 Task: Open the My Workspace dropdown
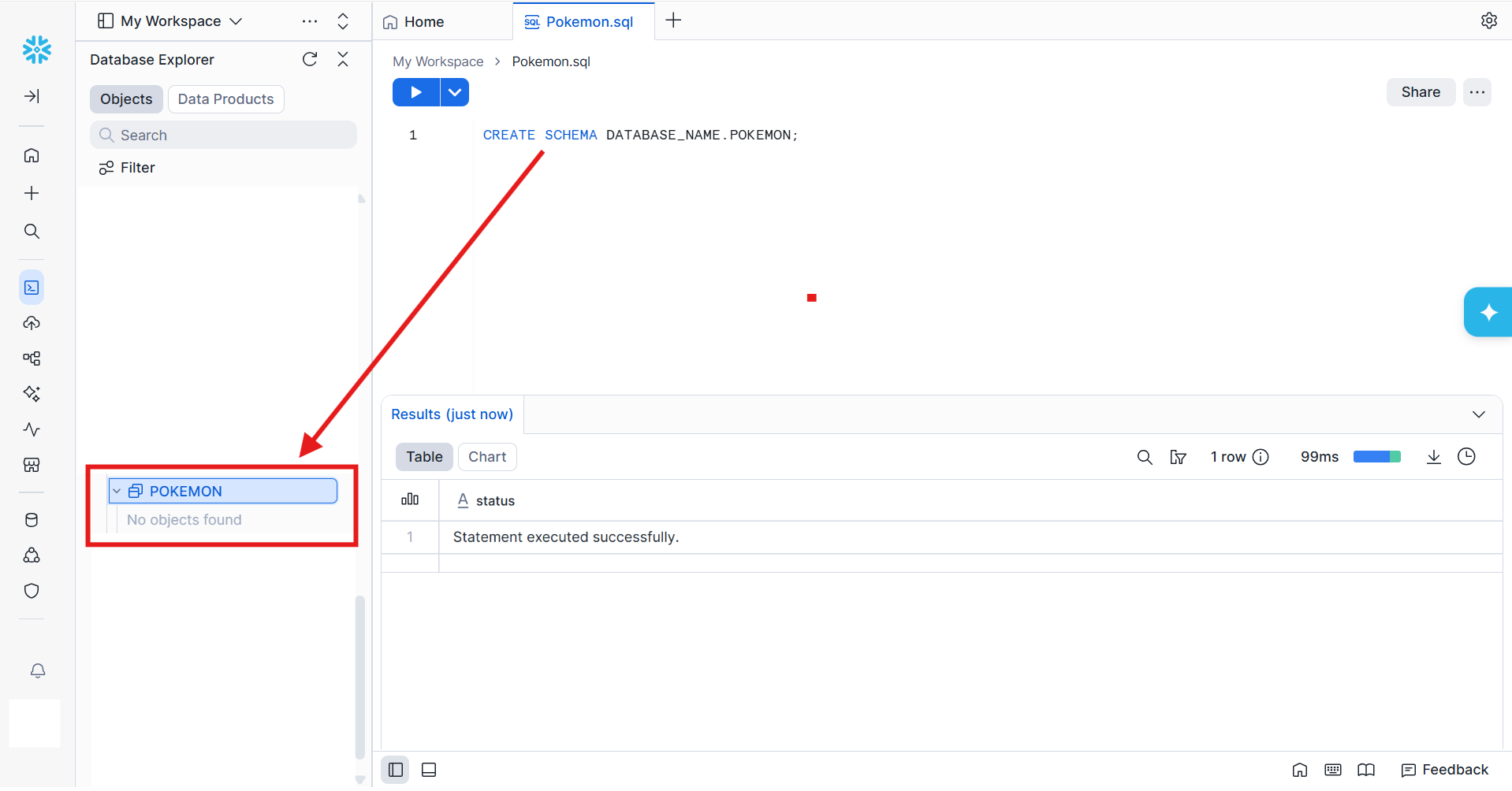coord(169,21)
